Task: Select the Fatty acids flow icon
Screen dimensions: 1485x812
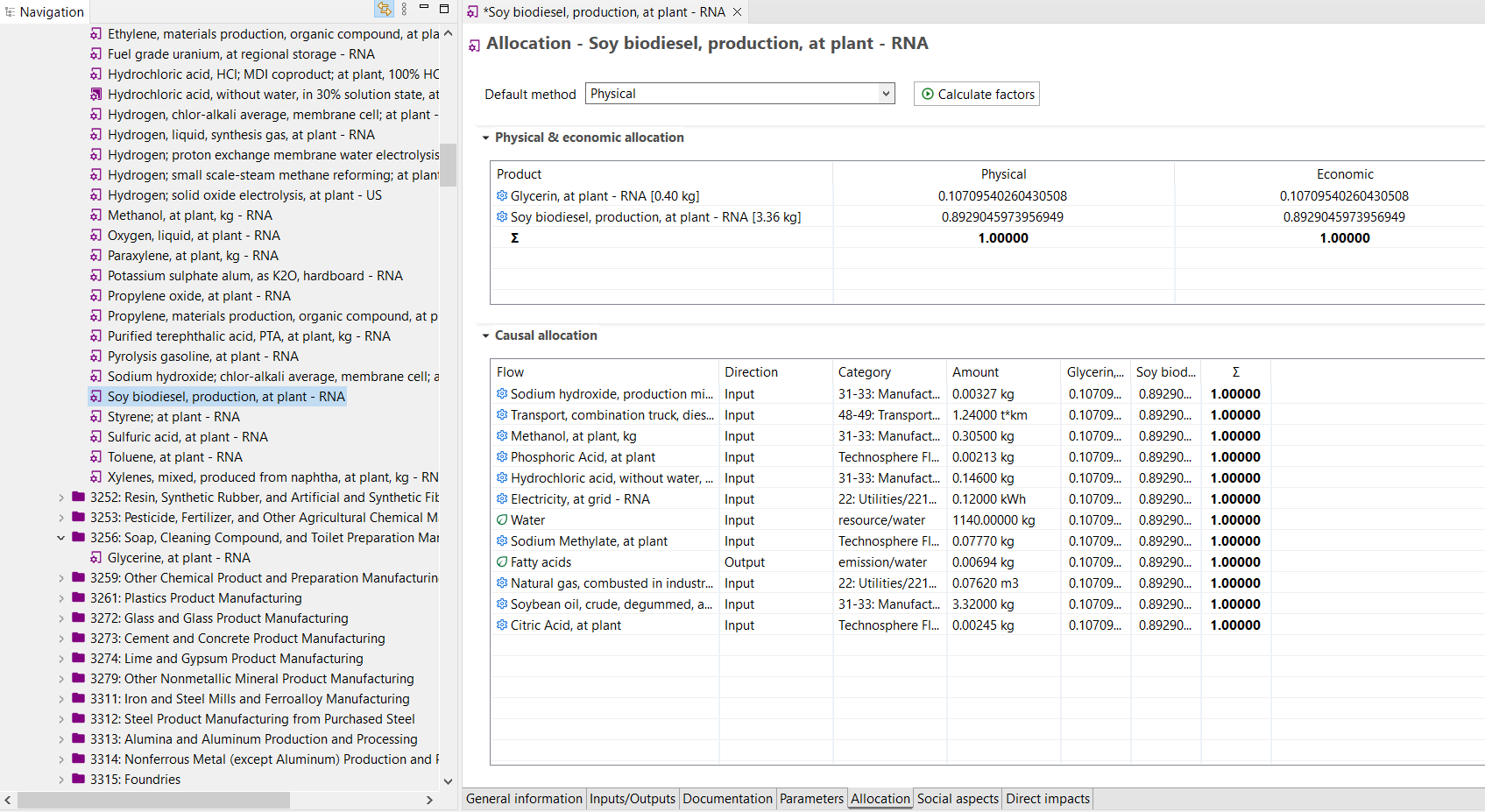Action: click(502, 562)
